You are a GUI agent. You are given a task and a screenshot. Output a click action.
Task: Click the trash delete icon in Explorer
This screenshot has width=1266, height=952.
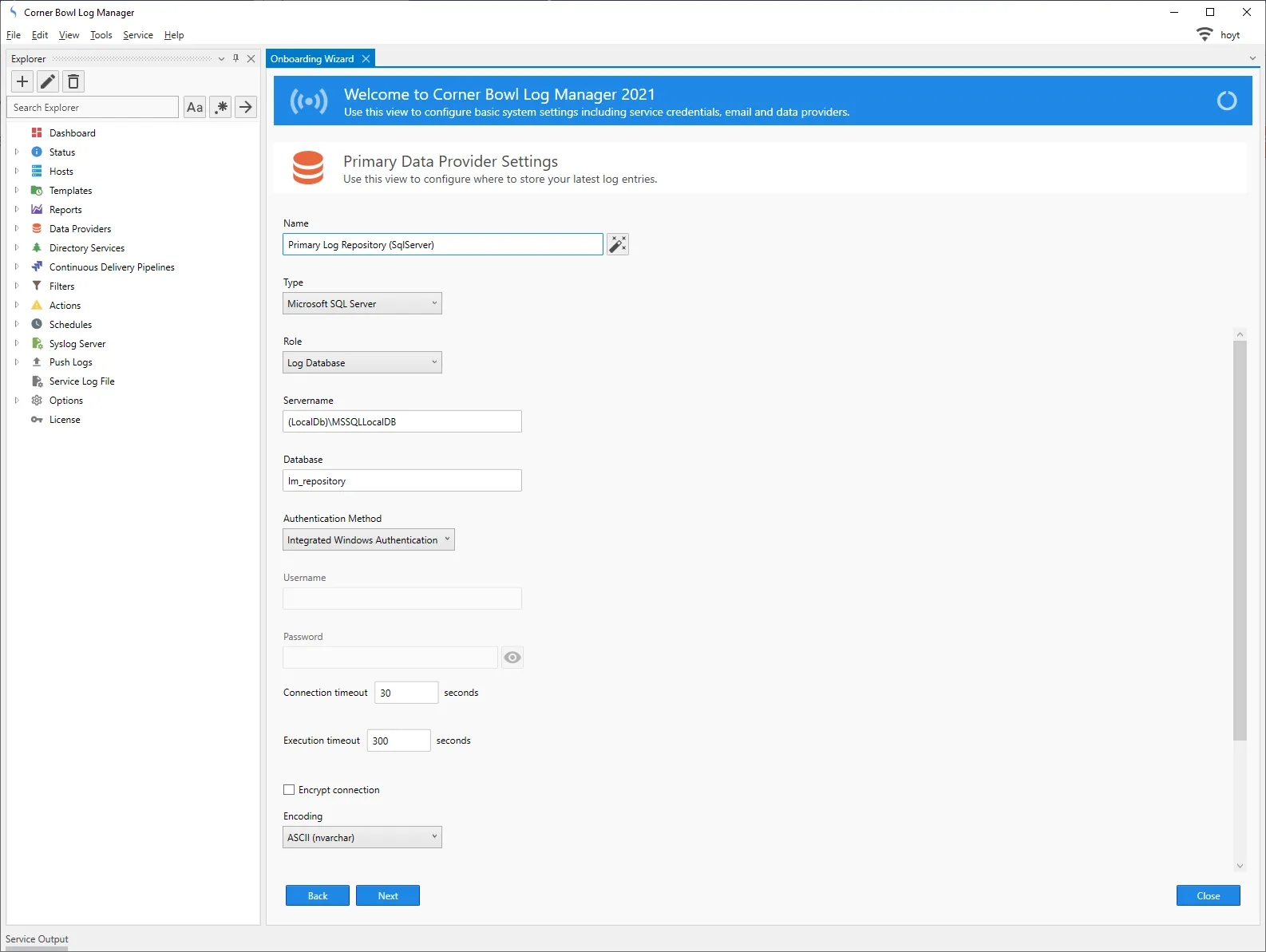point(73,81)
